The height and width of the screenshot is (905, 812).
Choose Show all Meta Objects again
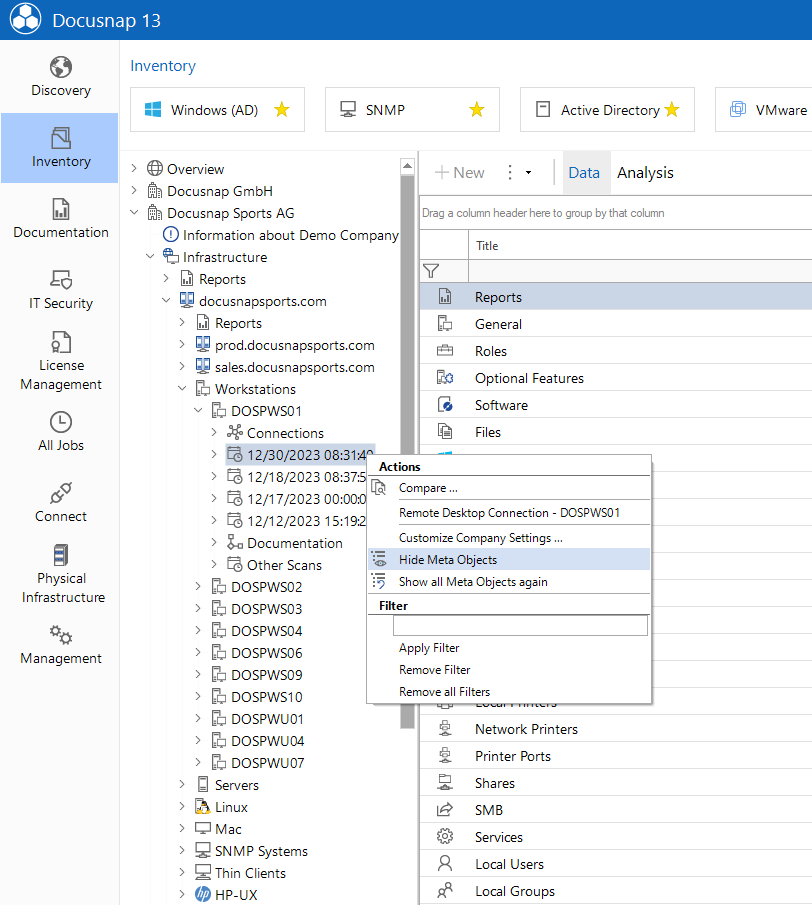[509, 582]
